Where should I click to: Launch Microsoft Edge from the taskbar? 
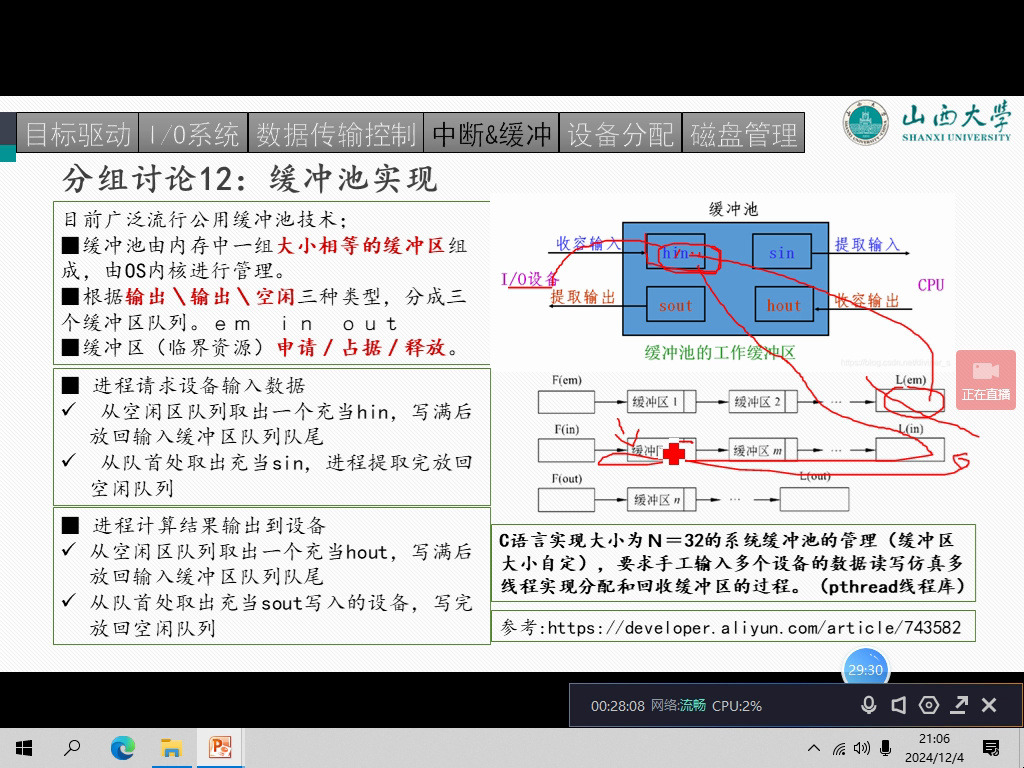click(123, 747)
